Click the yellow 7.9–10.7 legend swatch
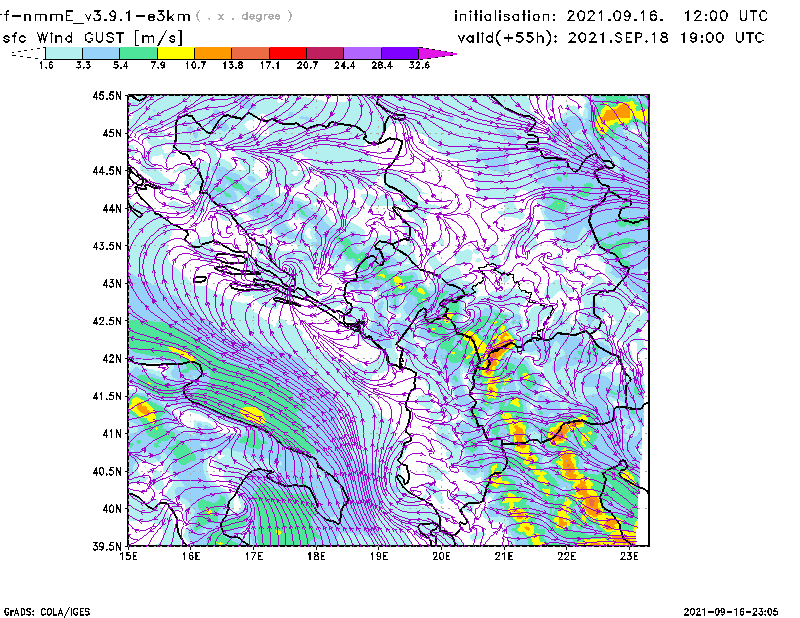 tap(176, 53)
